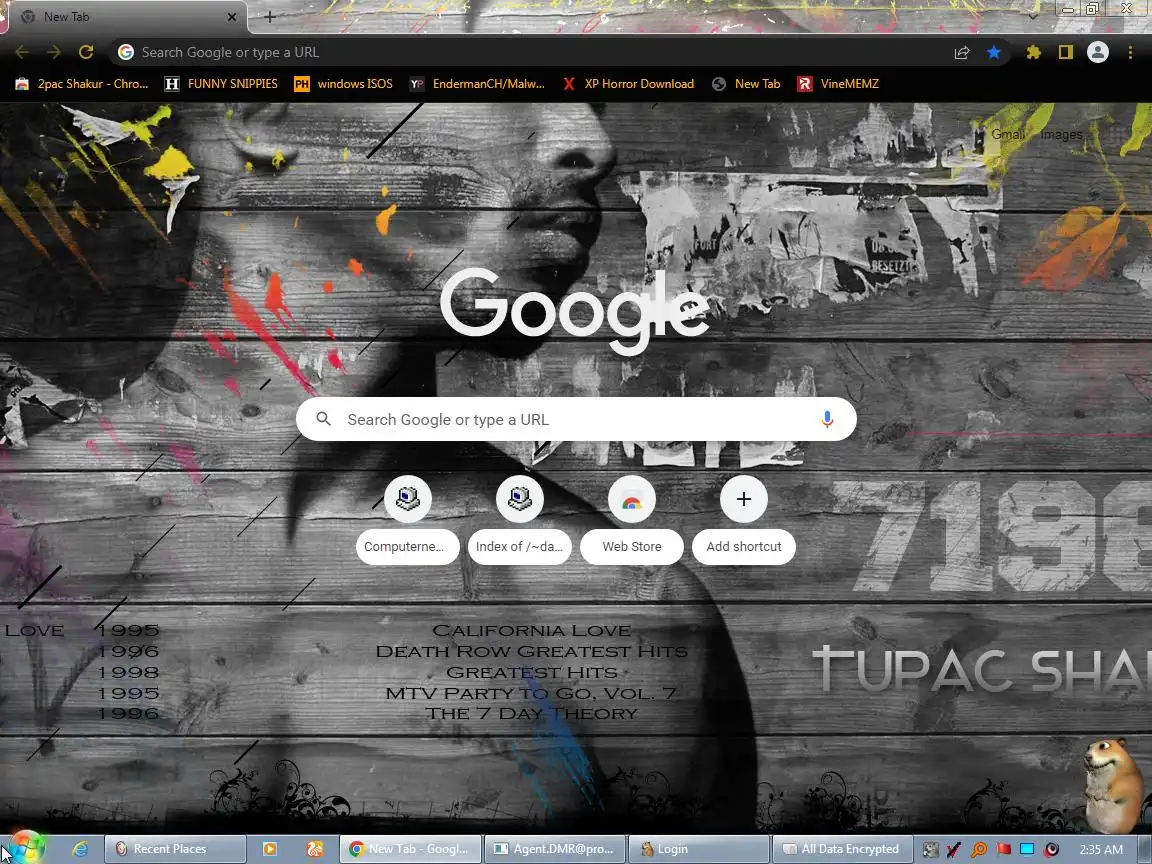Open the orange UC Browser taskbar icon
Viewport: 1152px width, 864px height.
click(x=315, y=849)
